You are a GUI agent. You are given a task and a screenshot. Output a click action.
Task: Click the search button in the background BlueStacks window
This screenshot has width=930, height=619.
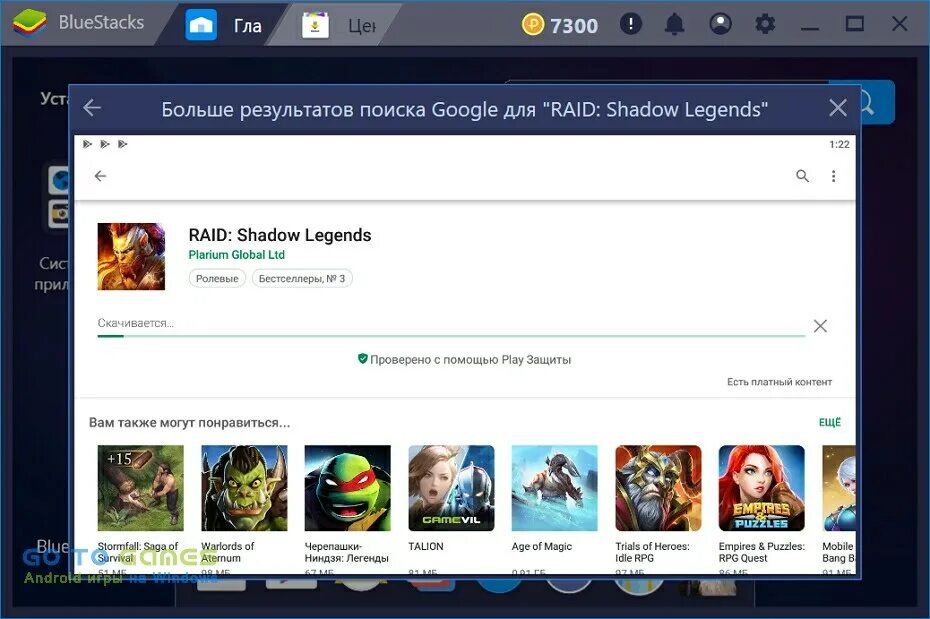877,102
